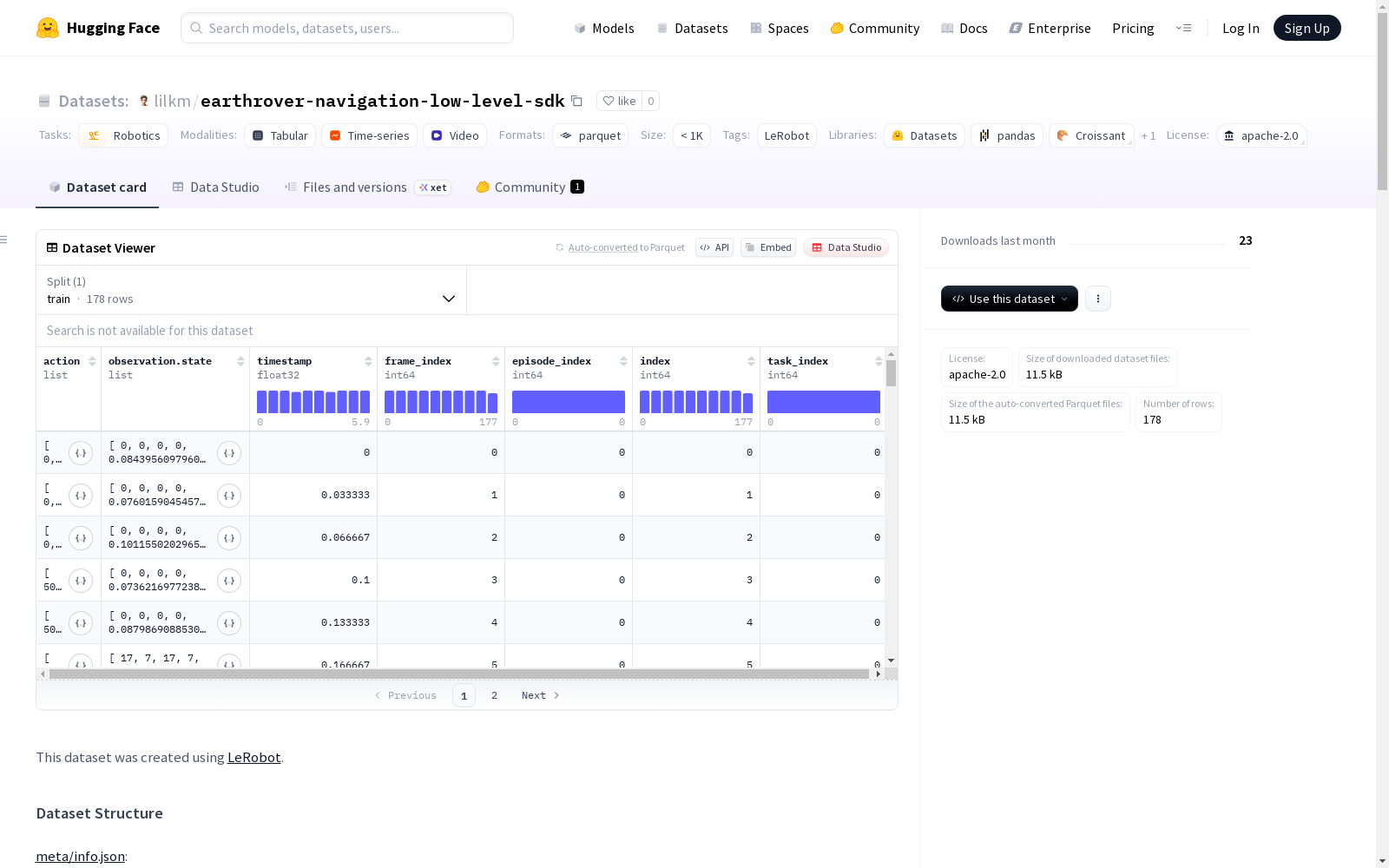Expand observation.state cell for 0.0879869088530
Image resolution: width=1389 pixels, height=868 pixels.
[x=229, y=623]
